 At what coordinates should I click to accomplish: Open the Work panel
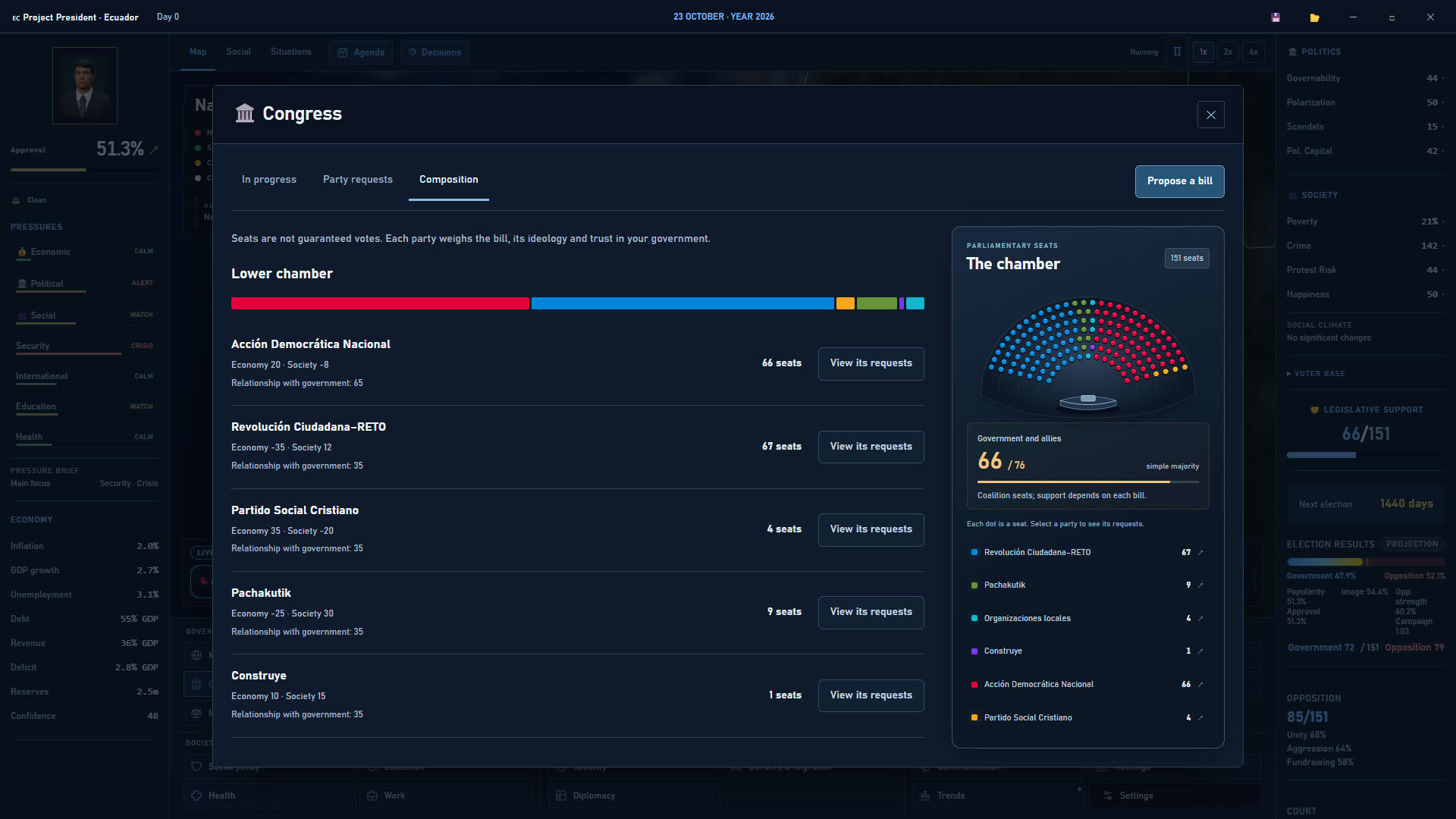click(446, 795)
